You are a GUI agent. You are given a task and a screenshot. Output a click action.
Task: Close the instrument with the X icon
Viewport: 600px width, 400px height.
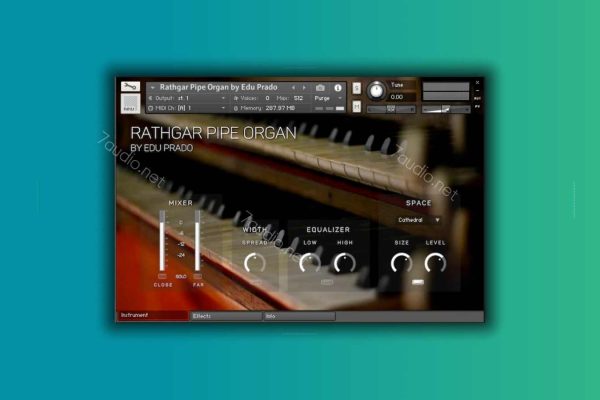click(x=477, y=82)
